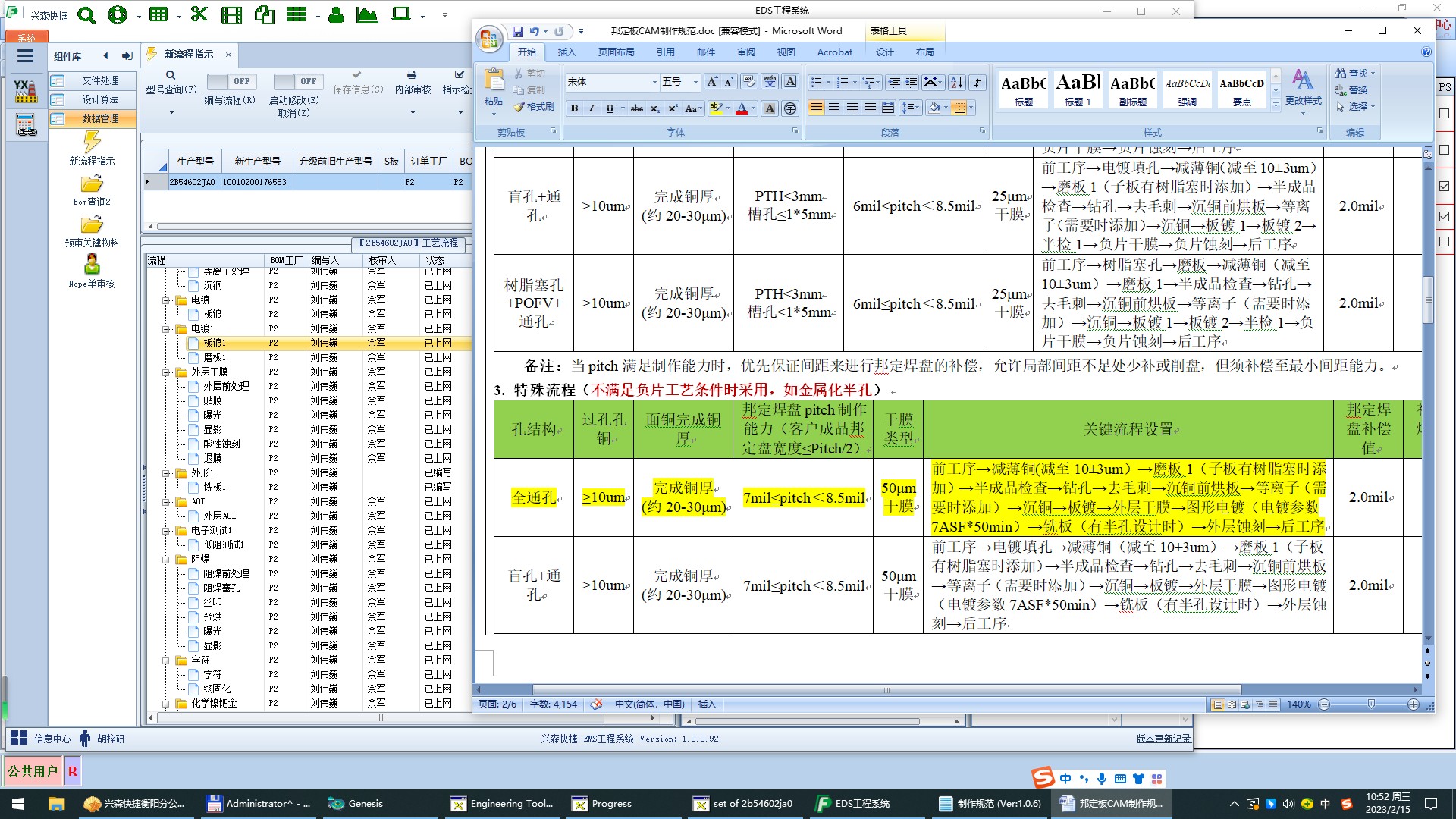Toggle bold formatting in Word
The image size is (1456, 819).
coord(574,108)
